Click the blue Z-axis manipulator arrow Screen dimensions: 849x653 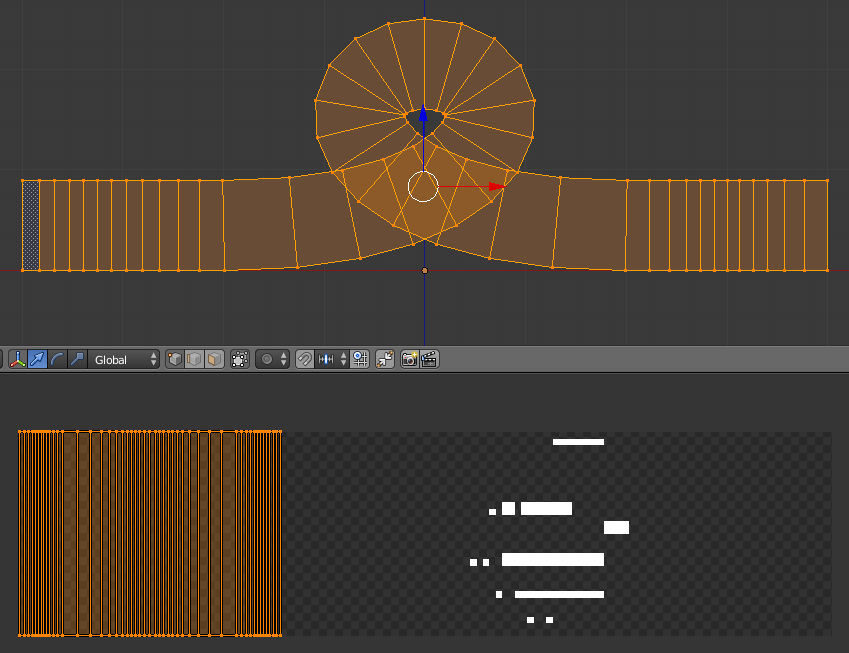423,113
